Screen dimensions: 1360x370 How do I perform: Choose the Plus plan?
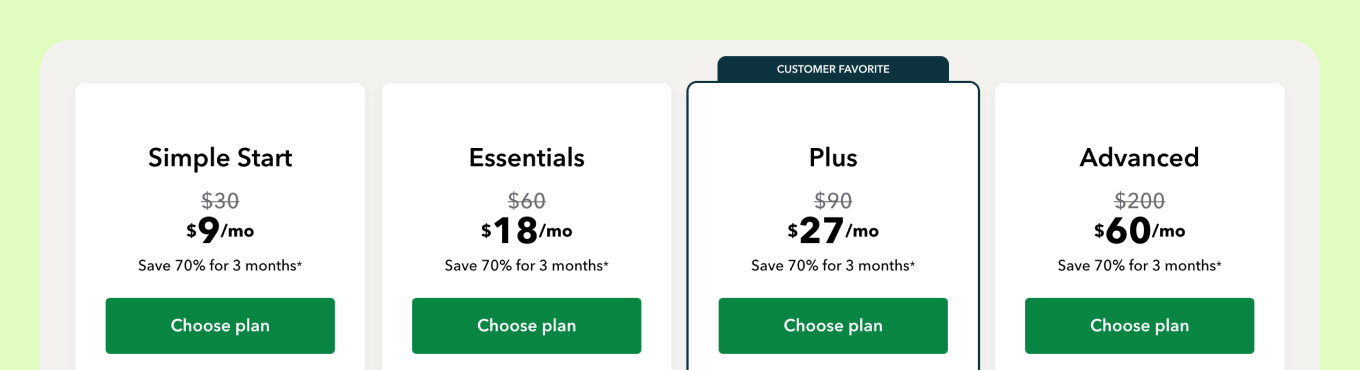click(833, 326)
